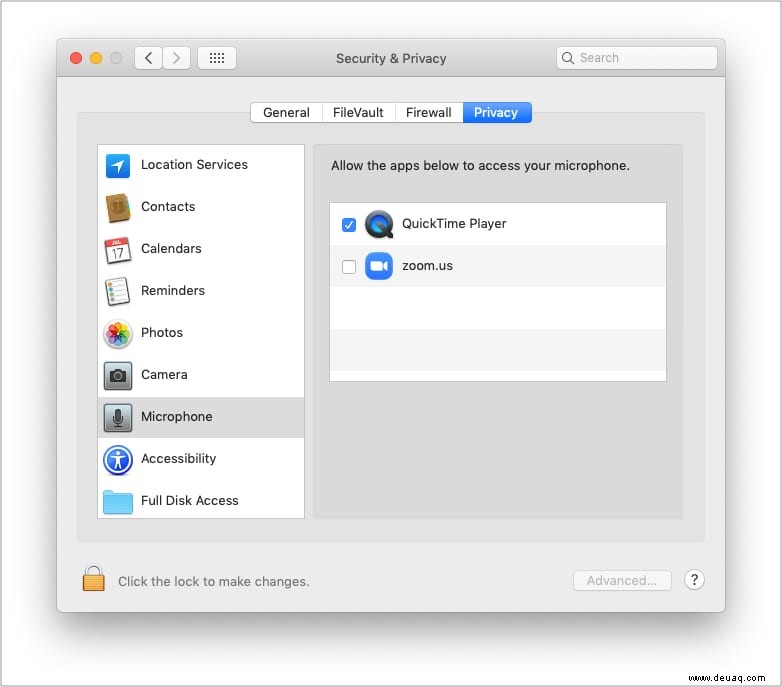Click 'Click the lock to make changes.' text
Screen dimensions: 782x687
pyautogui.click(x=213, y=581)
